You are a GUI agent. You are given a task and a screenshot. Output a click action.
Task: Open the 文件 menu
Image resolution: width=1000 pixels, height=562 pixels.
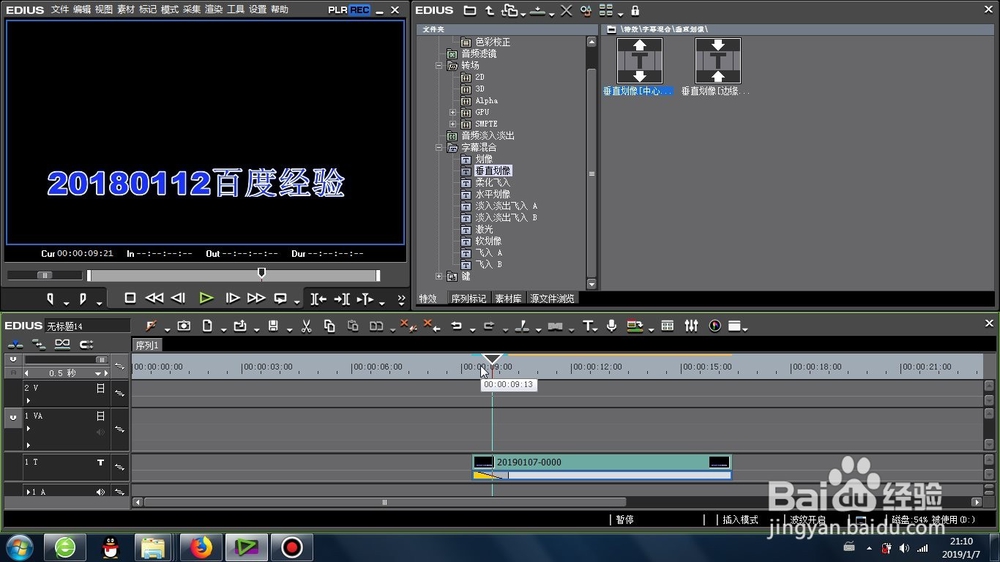[x=60, y=10]
